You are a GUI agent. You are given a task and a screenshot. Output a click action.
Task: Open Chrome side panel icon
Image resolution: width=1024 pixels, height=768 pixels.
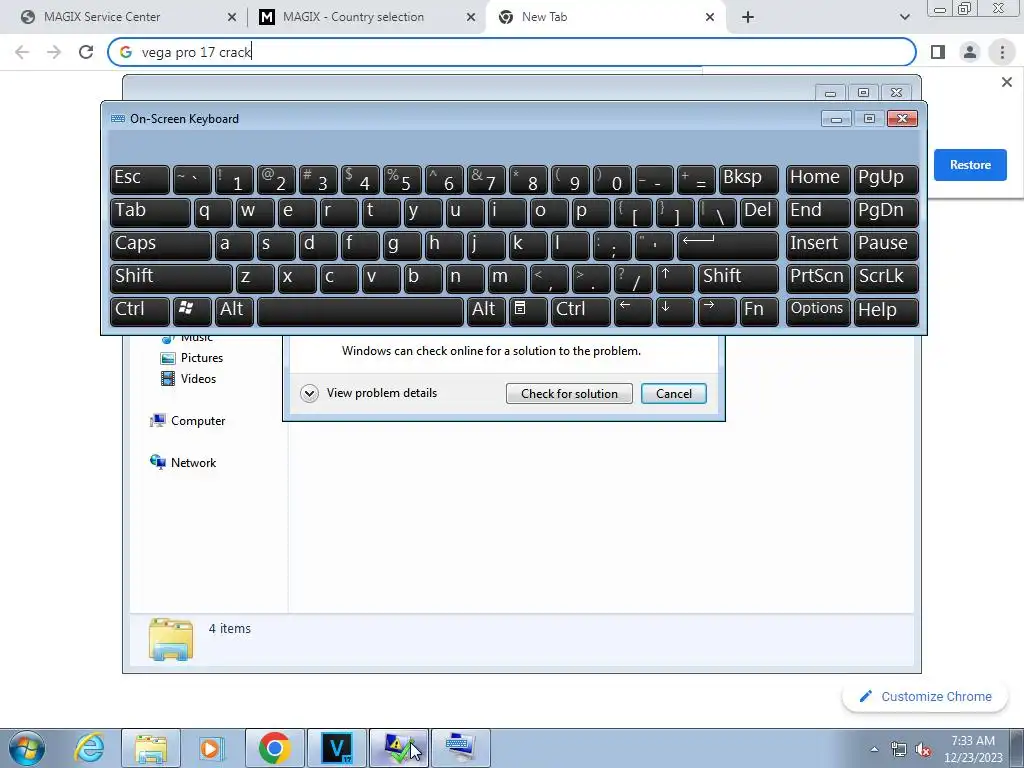(938, 52)
